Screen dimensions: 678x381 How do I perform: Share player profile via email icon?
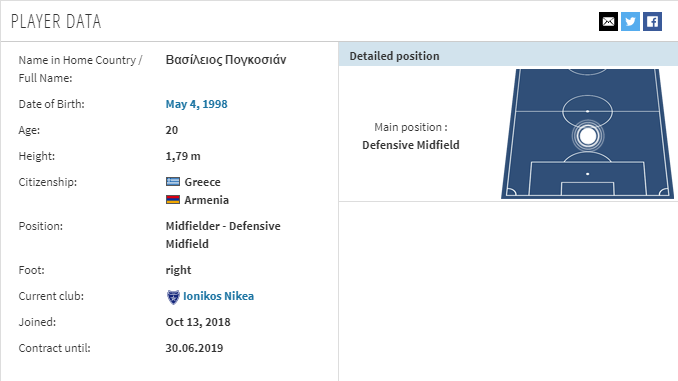608,22
